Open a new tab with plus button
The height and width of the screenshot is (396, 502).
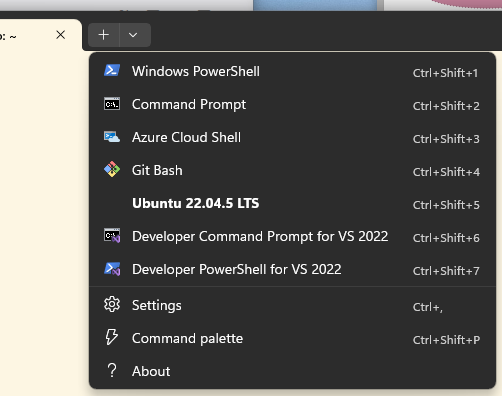pos(104,35)
